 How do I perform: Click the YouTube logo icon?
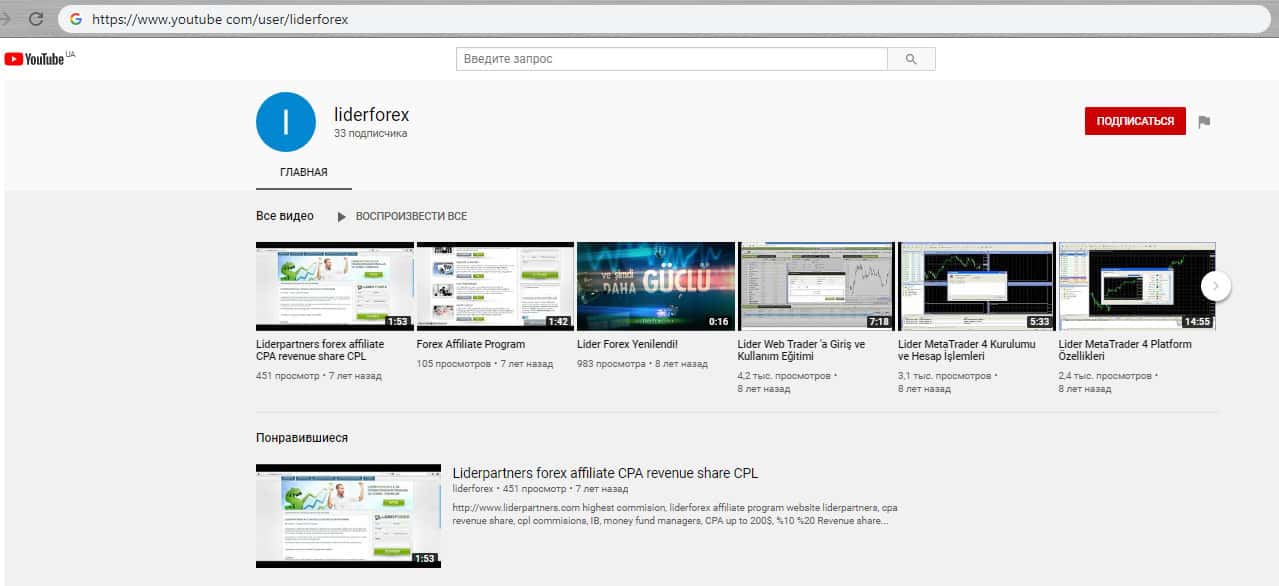point(14,59)
